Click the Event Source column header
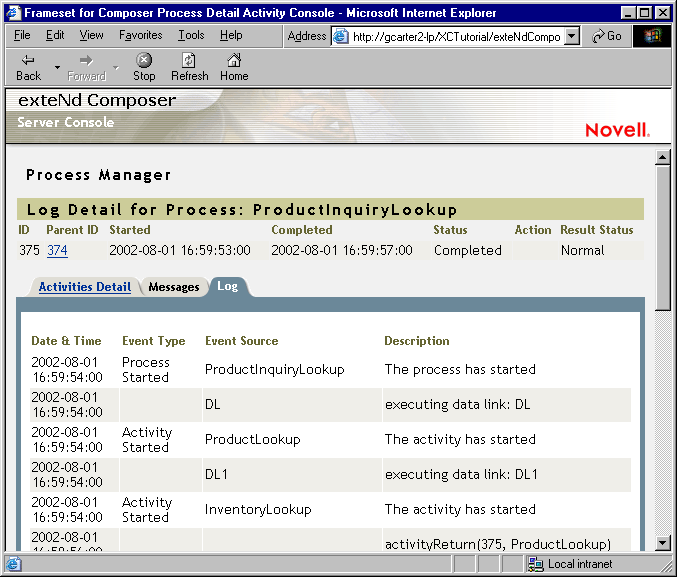Screen dimensions: 677x577 (241, 341)
